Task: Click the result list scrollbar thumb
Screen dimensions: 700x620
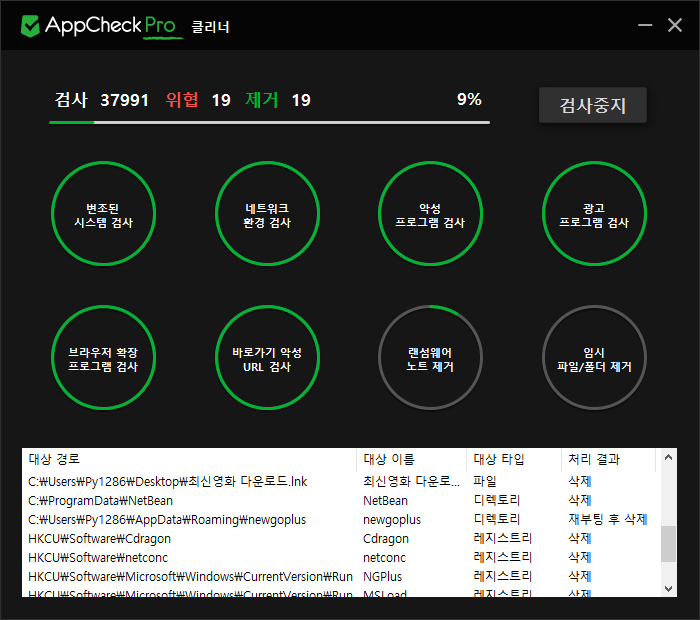Action: click(668, 544)
